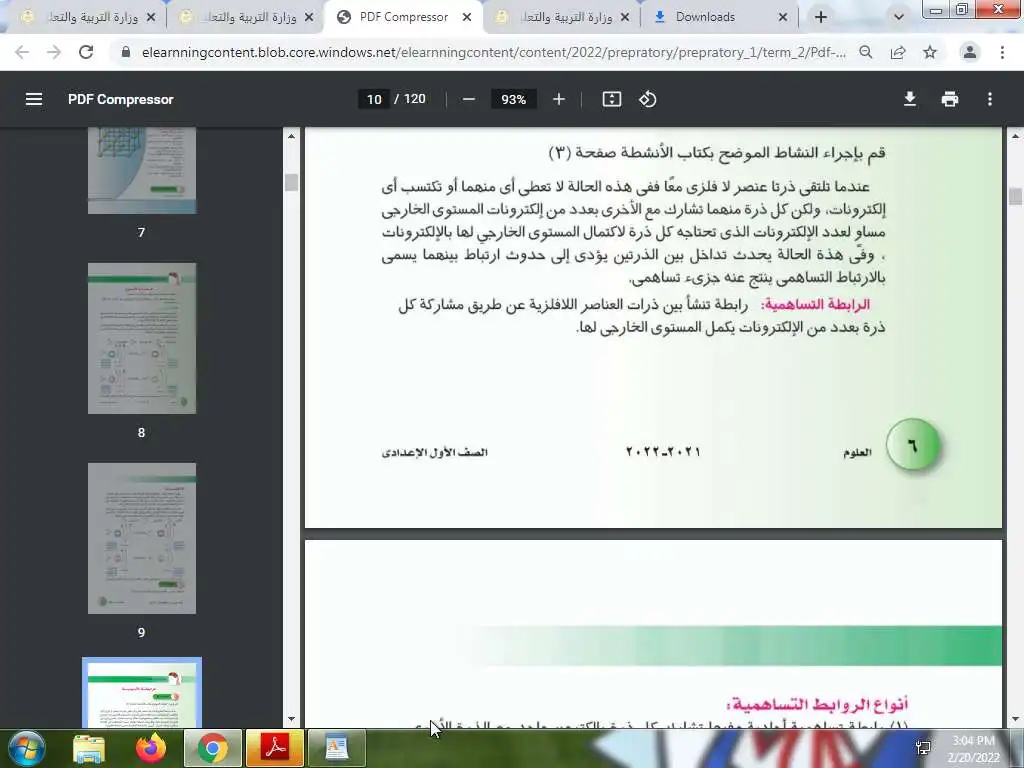View site security lock info
Image resolution: width=1024 pixels, height=768 pixels.
coord(126,52)
